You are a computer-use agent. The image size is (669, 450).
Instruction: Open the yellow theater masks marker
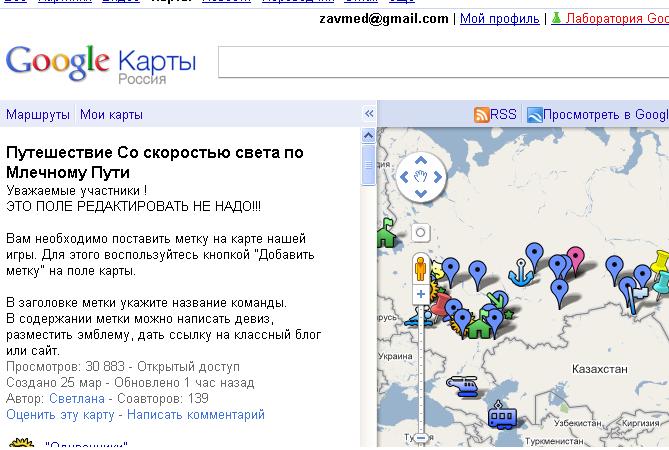[x=436, y=269]
